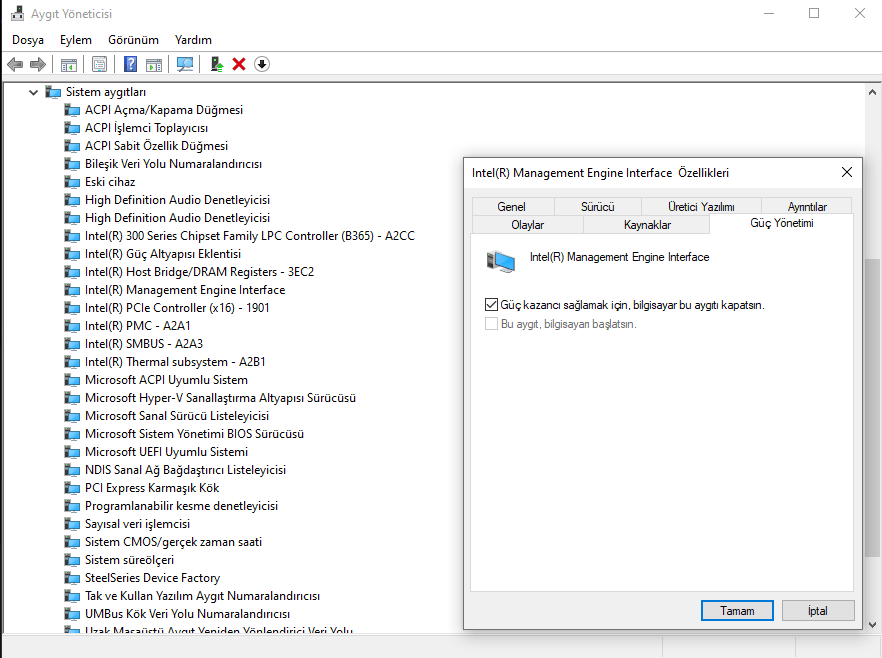Click the Forward arrow toolbar icon
The height and width of the screenshot is (658, 882).
coord(38,65)
